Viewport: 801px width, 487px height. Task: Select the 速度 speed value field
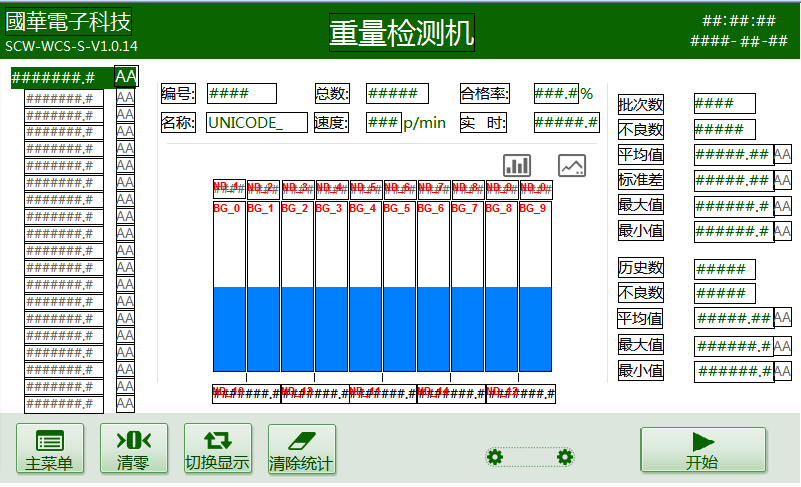(383, 123)
